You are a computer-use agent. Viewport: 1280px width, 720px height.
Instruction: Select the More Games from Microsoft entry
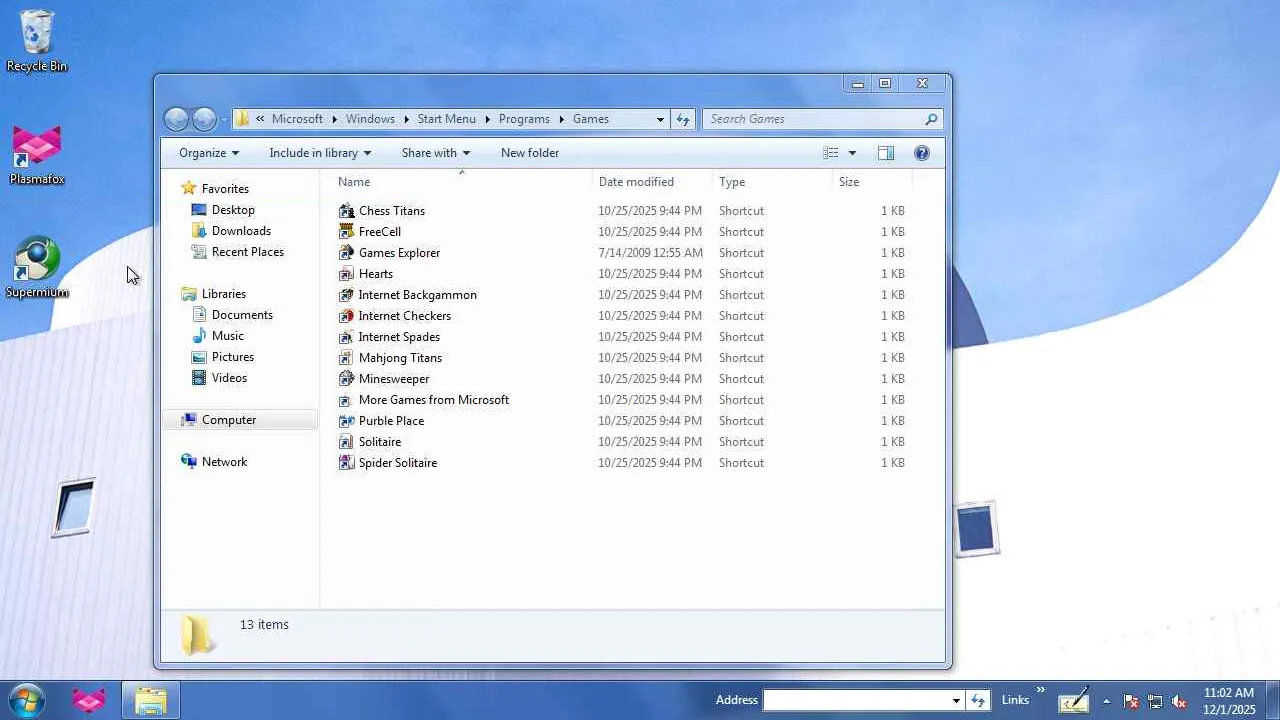point(434,400)
